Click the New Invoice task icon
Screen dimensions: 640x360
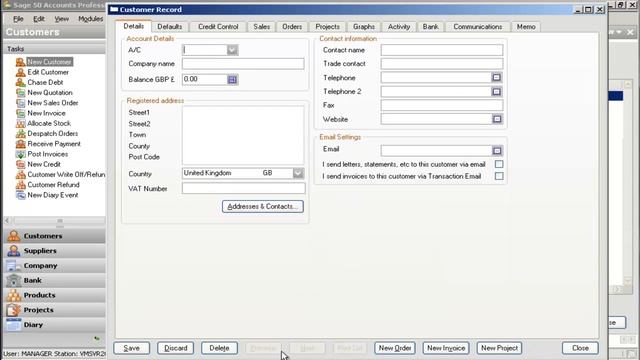click(x=20, y=113)
